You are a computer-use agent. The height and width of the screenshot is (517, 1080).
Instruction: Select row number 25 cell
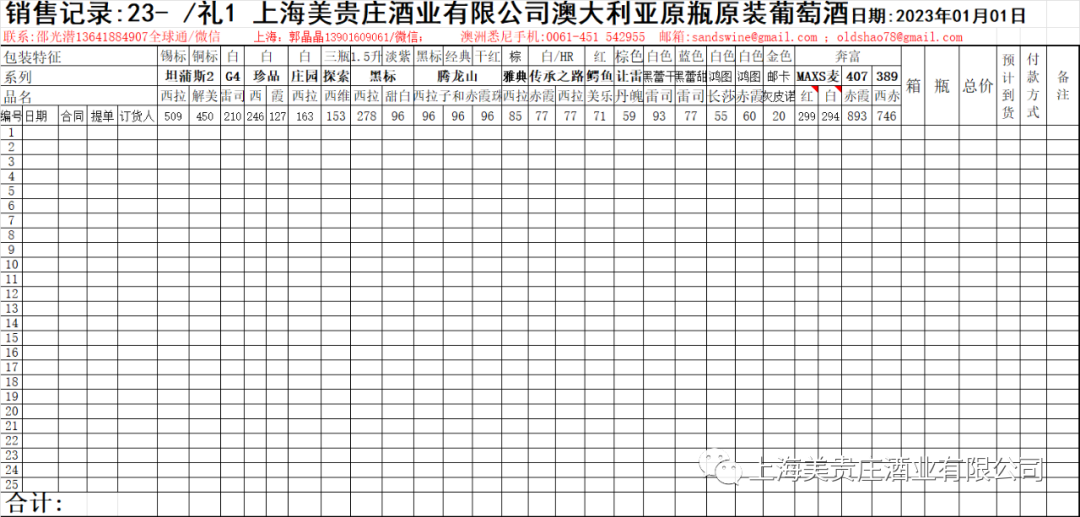click(12, 484)
